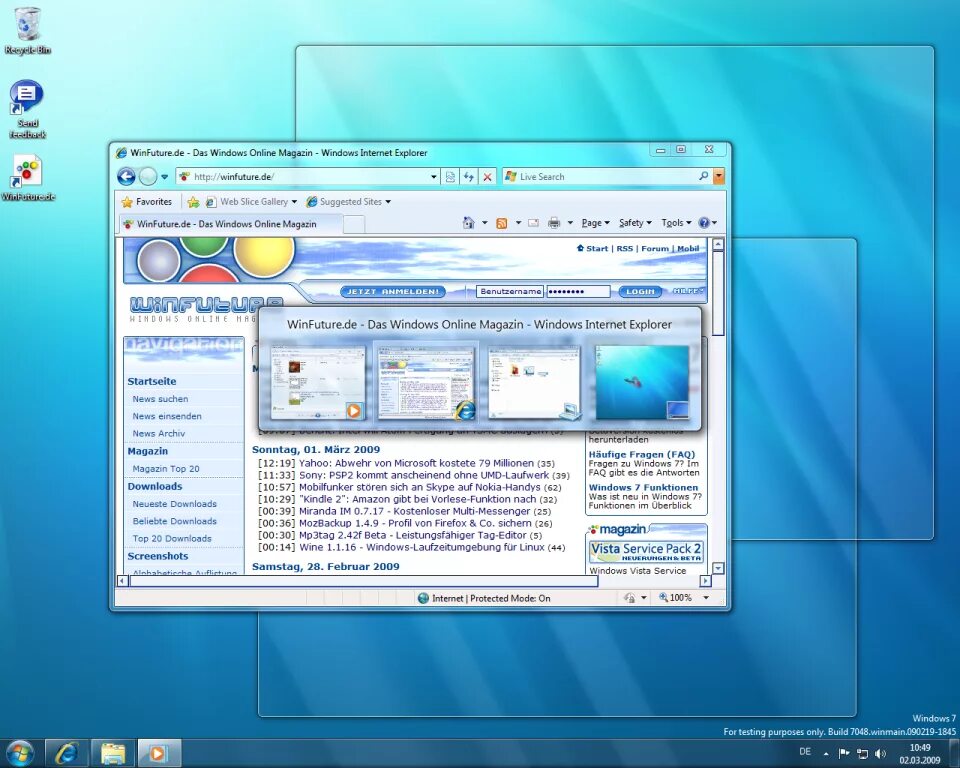Open Wine 1.1.16 news headline
Viewport: 960px width, 768px height.
tap(421, 547)
